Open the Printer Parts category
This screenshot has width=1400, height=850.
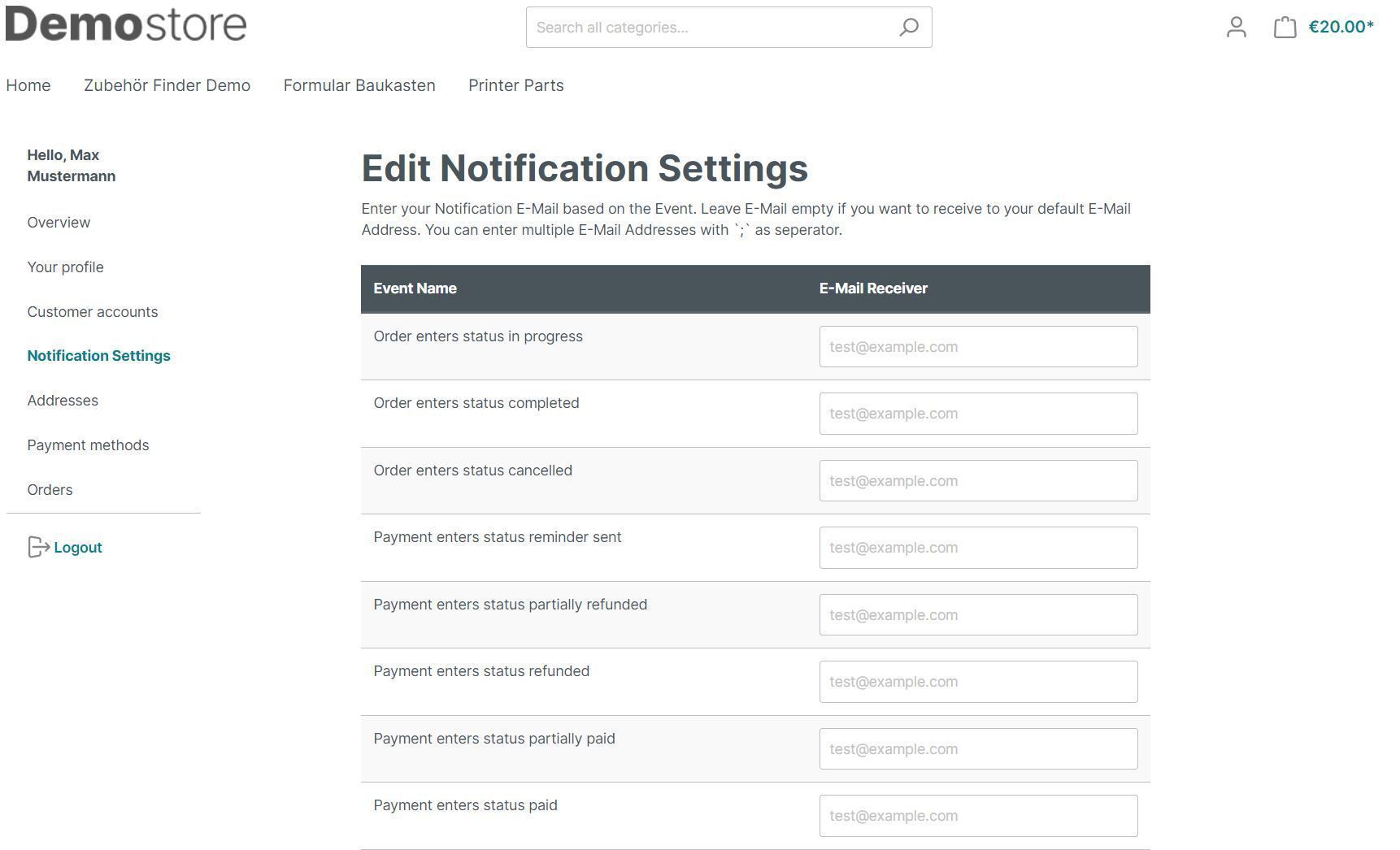(x=515, y=85)
